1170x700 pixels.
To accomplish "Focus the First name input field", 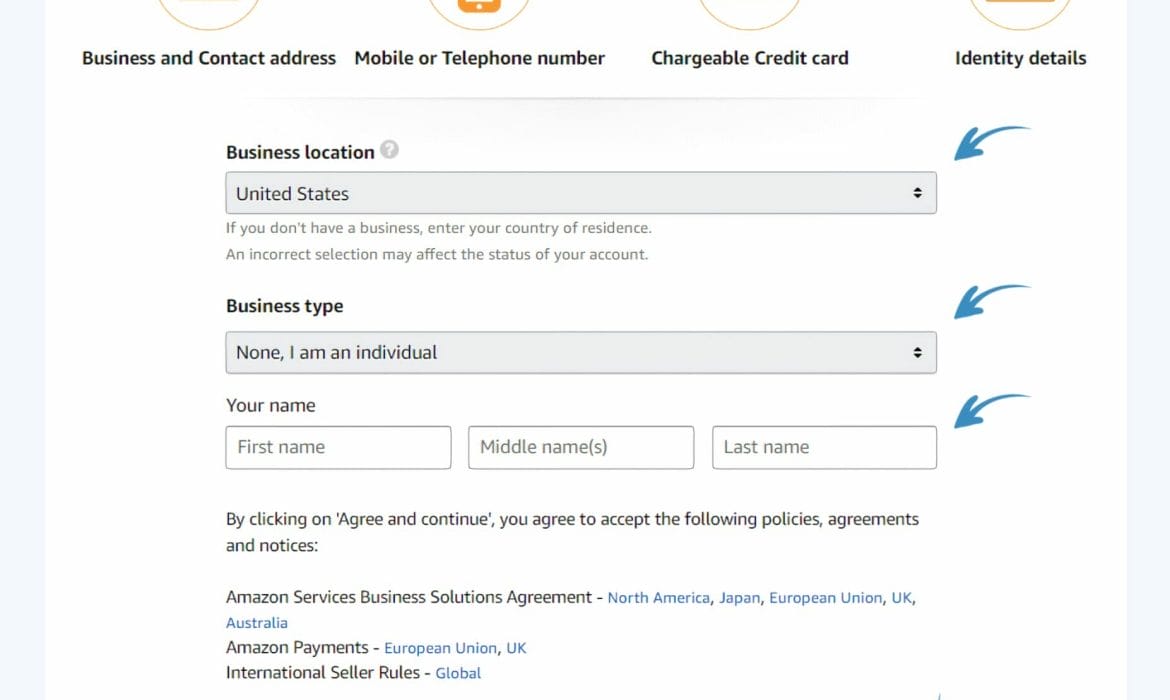I will point(338,447).
